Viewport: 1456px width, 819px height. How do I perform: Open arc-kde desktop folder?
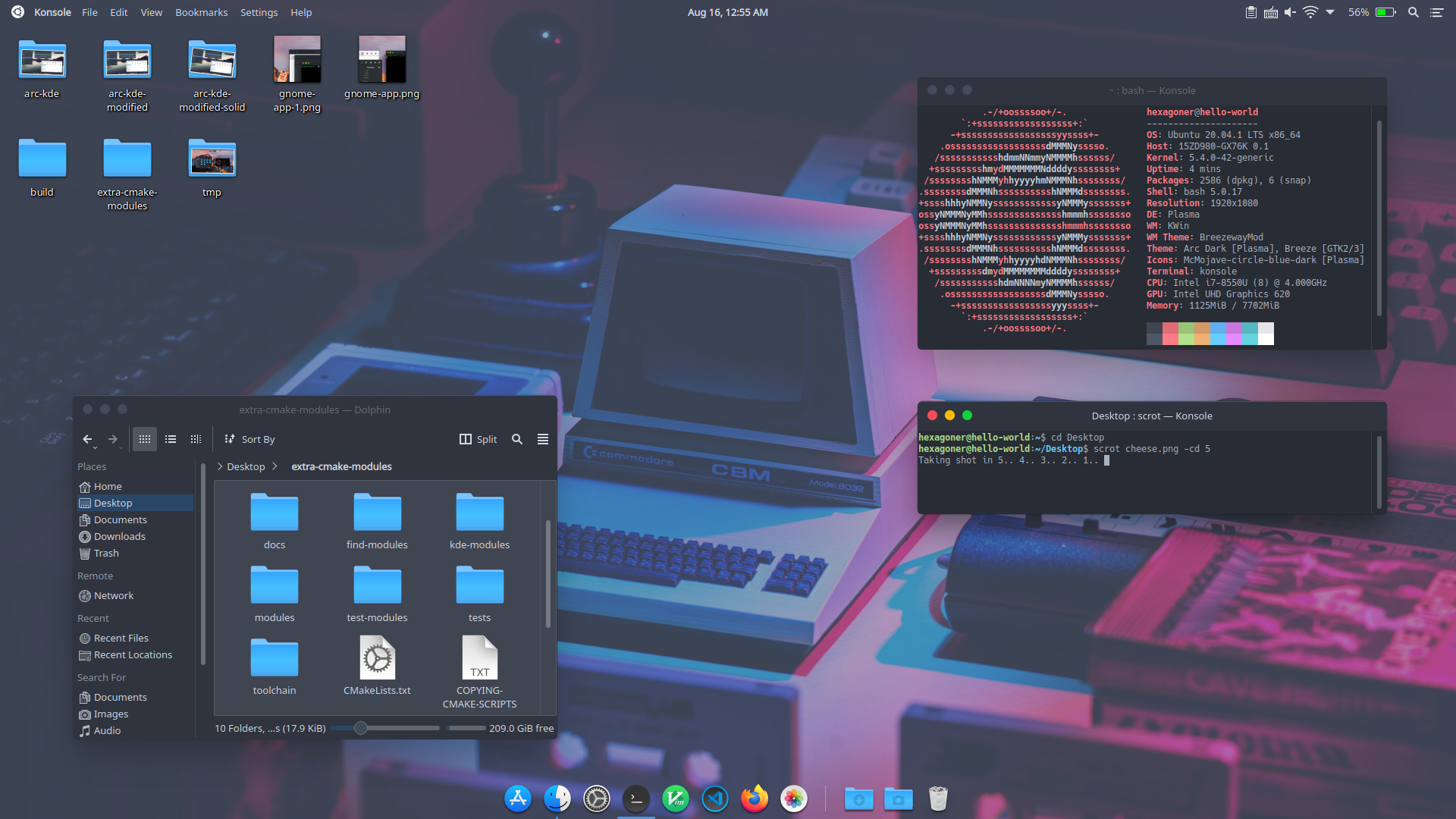click(42, 68)
